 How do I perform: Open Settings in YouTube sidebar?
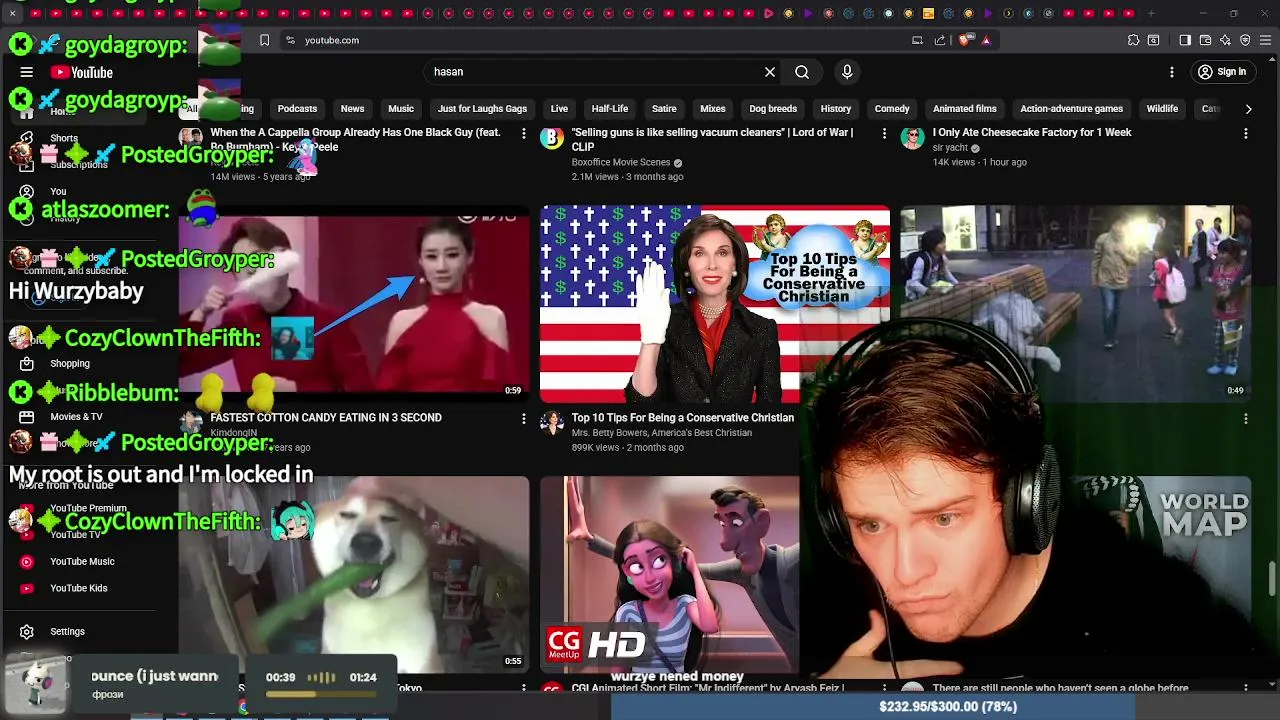click(67, 632)
